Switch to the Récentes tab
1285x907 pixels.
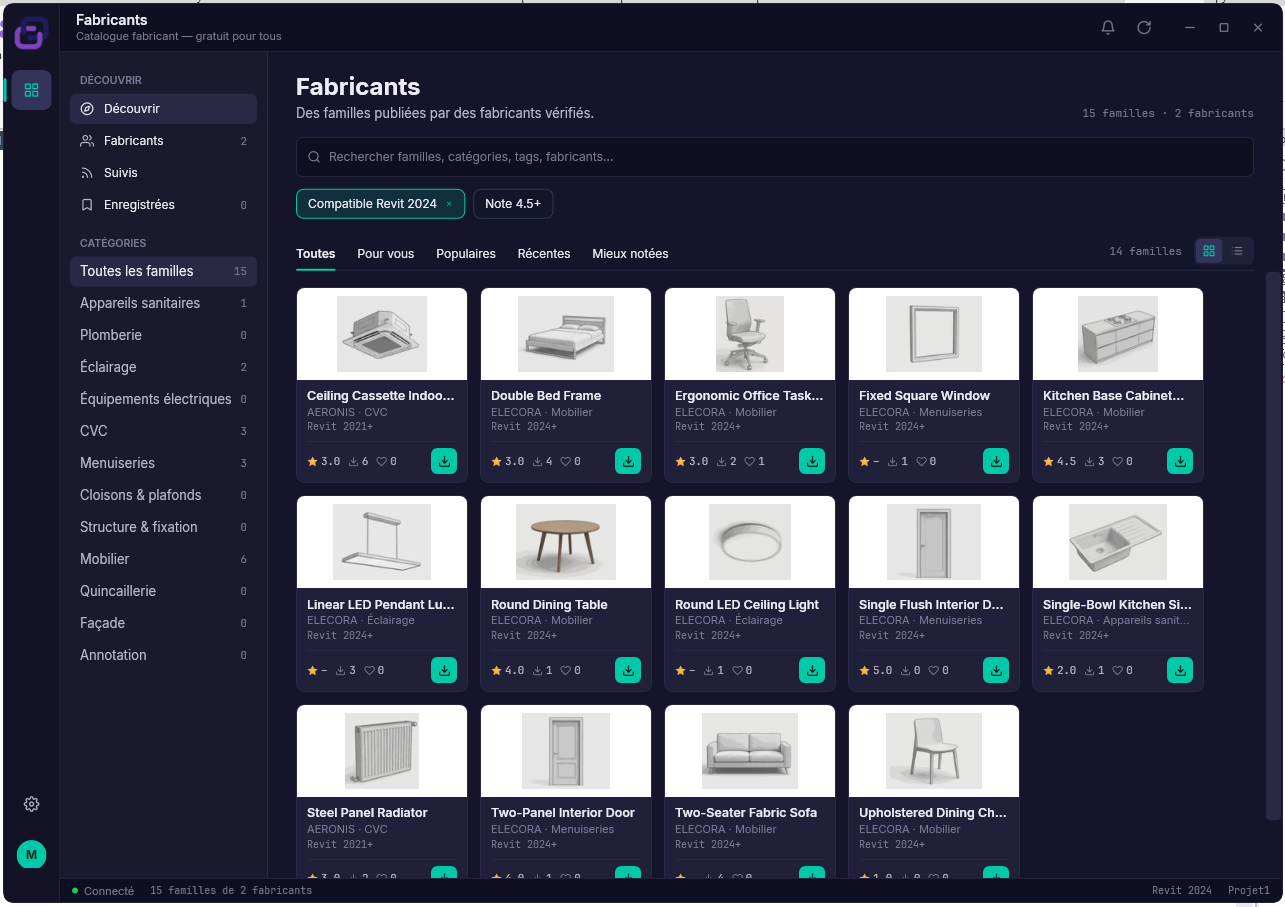(544, 254)
